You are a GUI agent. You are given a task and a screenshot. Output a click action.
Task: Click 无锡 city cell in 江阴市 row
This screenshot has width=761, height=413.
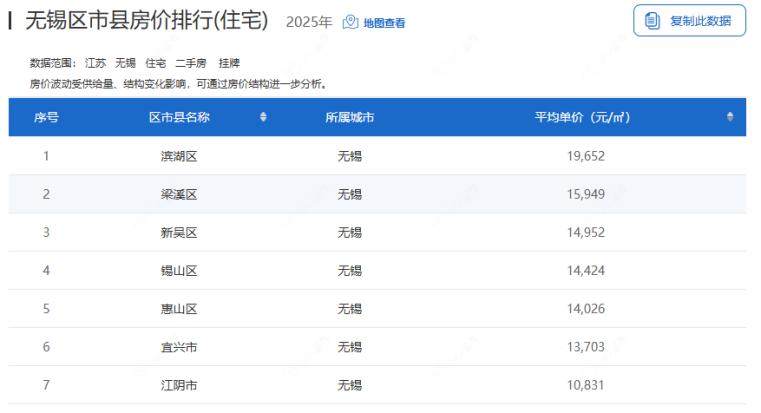click(350, 385)
